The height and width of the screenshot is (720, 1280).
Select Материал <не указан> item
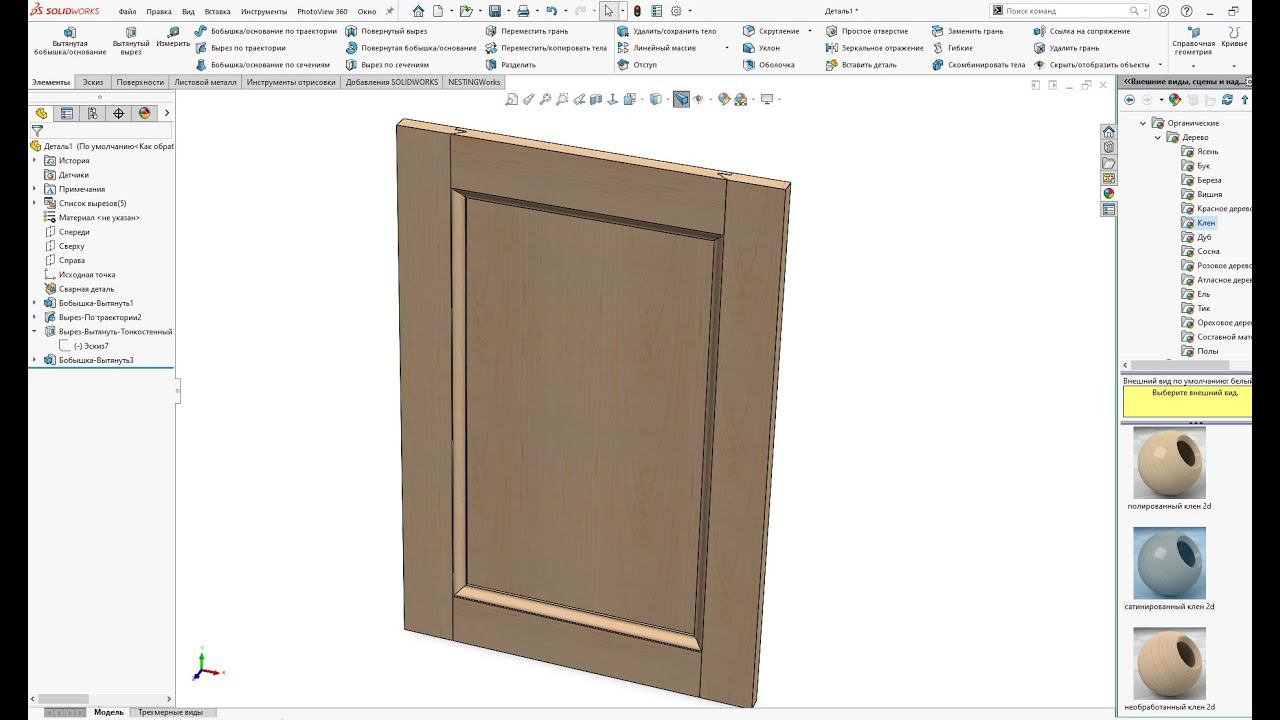click(91, 217)
